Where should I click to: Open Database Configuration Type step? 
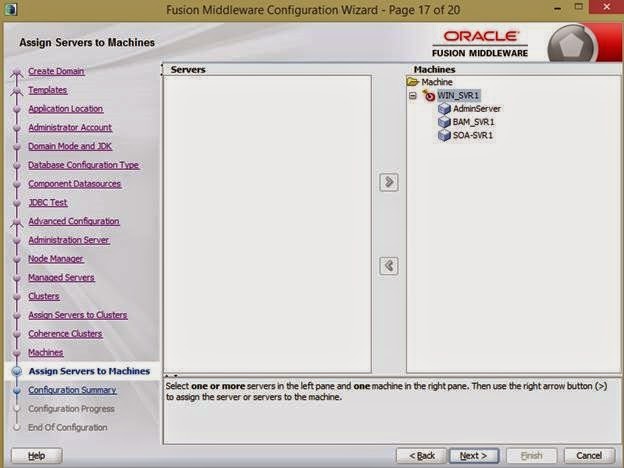[x=84, y=165]
